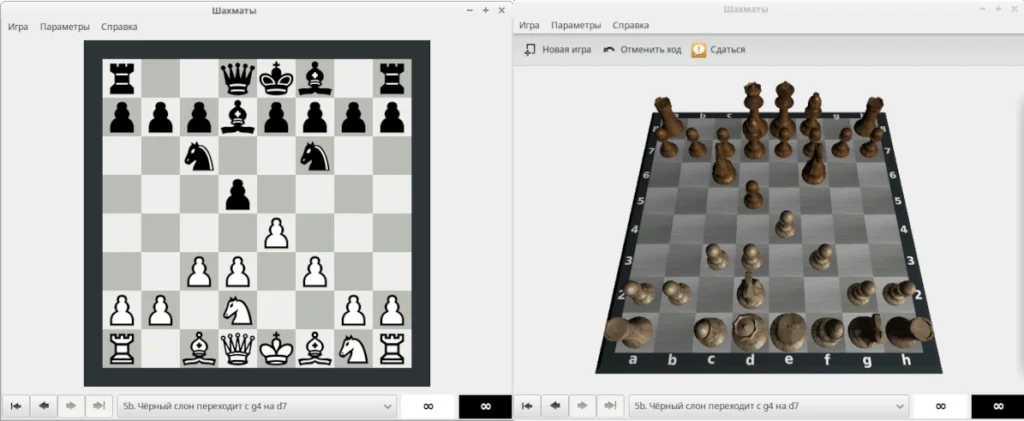This screenshot has height=421, width=1024.
Task: Step back one move in right window
Action: coord(556,406)
